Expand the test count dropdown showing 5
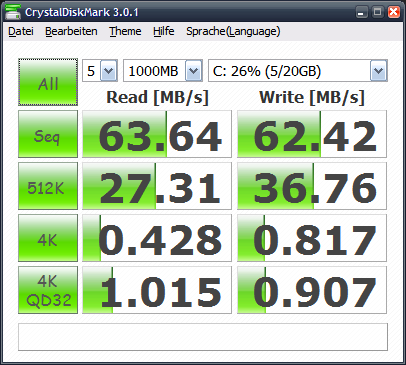Image resolution: width=406 pixels, height=365 pixels. coord(109,71)
